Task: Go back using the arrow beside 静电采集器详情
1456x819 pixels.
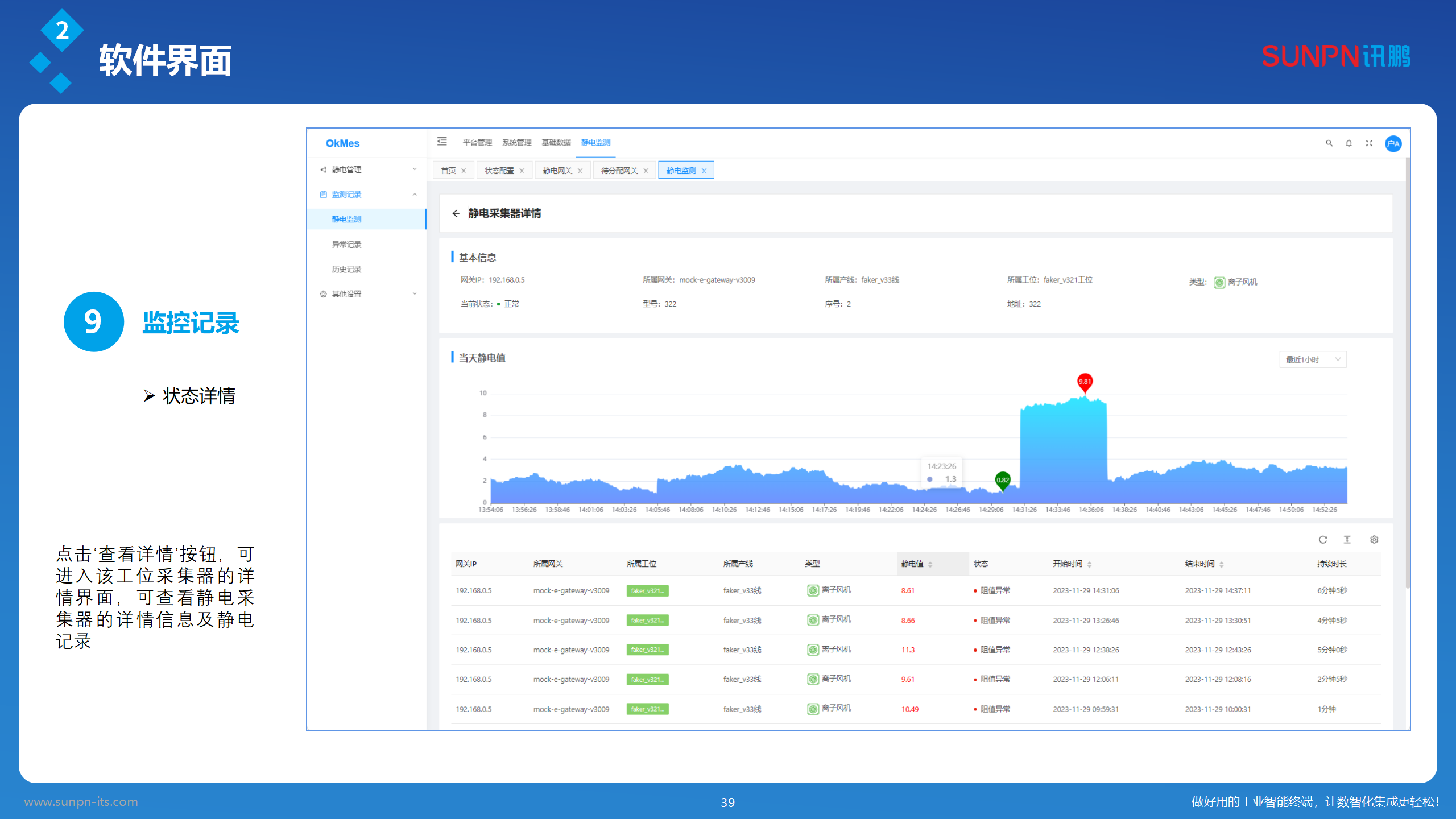Action: point(456,213)
